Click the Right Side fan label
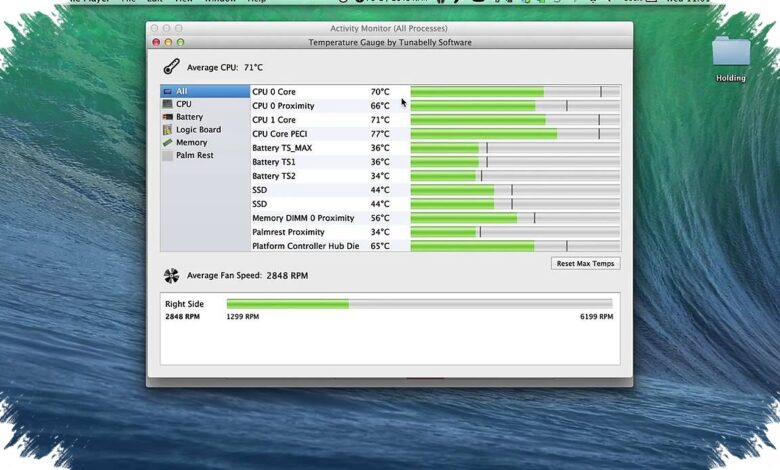Viewport: 780px width, 470px height. coord(185,304)
